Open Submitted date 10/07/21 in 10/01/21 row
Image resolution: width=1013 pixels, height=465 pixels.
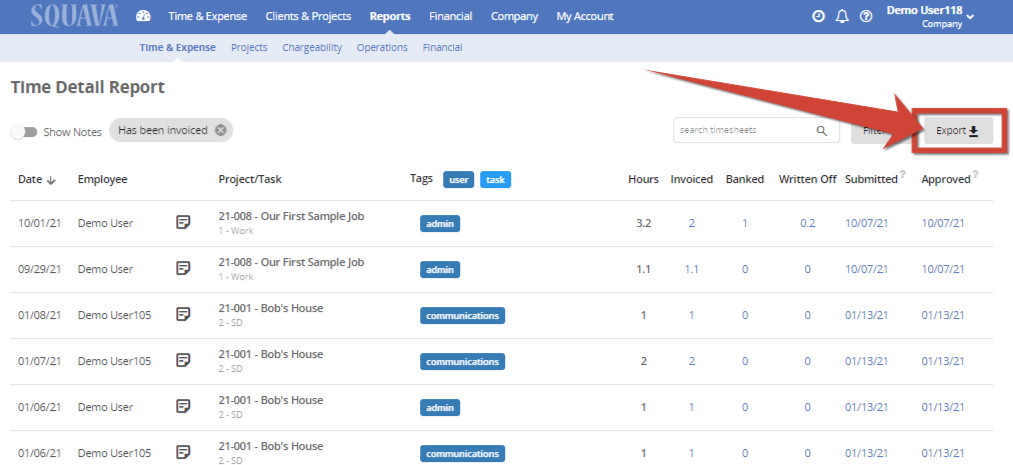(866, 223)
